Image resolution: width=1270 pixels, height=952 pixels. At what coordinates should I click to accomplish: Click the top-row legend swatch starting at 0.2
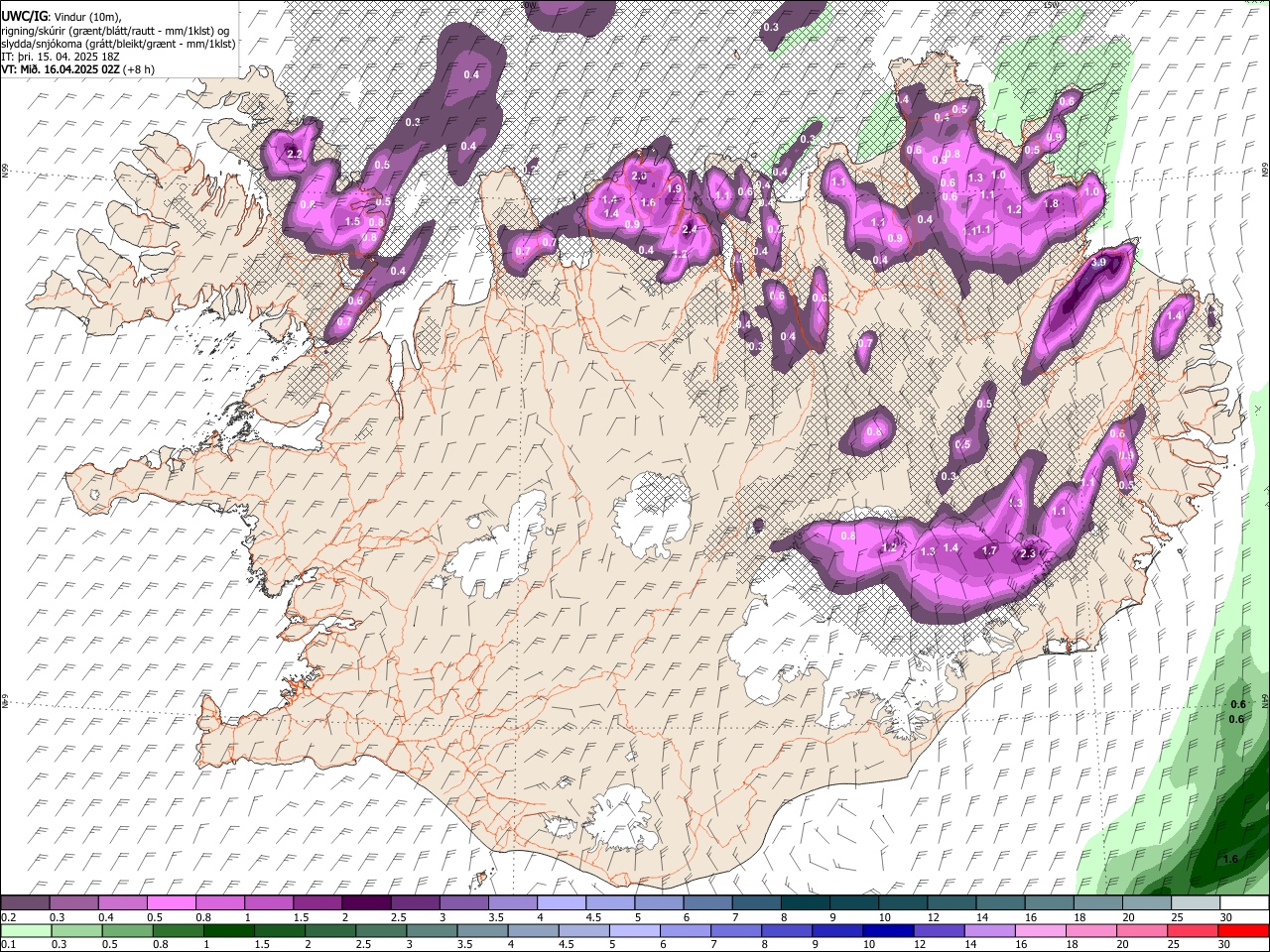click(25, 903)
